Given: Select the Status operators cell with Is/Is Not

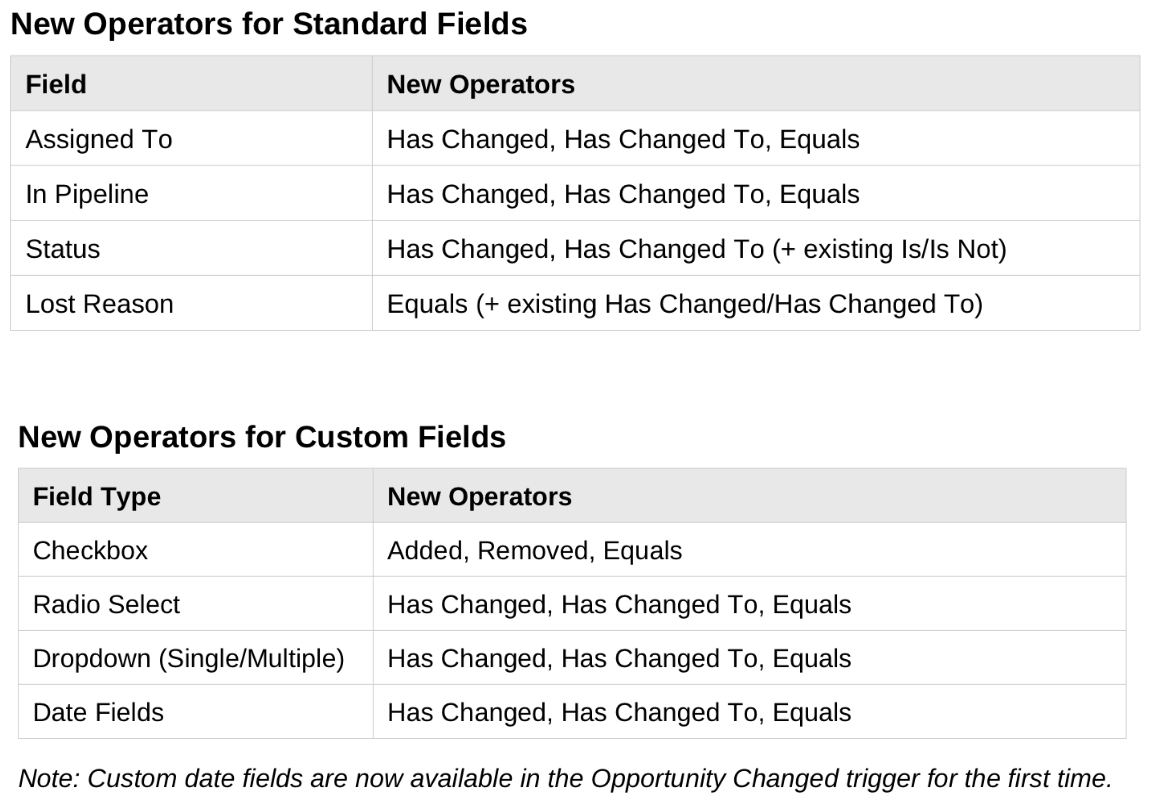Looking at the screenshot, I should pos(756,249).
